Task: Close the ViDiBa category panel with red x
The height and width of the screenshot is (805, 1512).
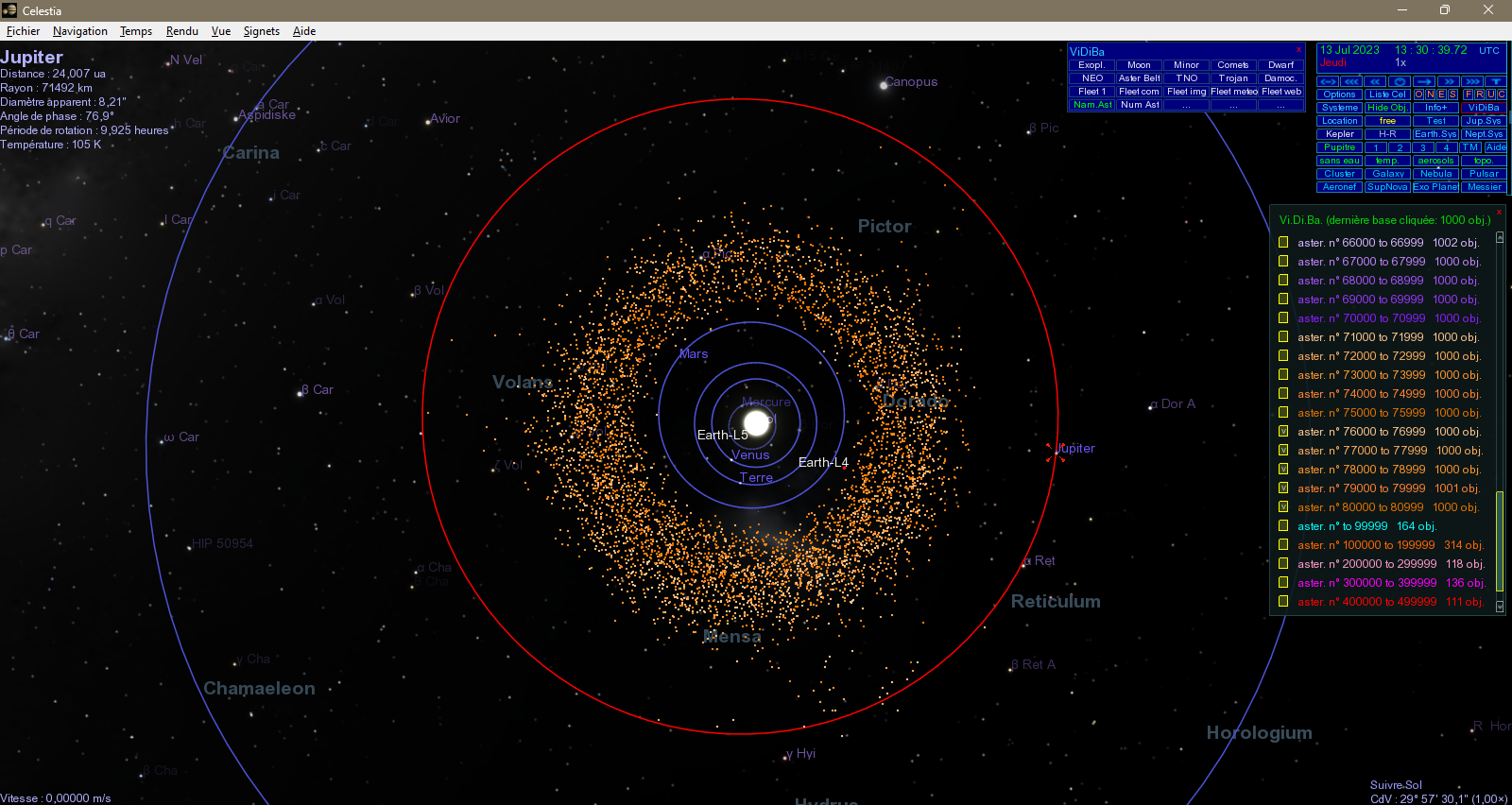Action: pyautogui.click(x=1298, y=49)
